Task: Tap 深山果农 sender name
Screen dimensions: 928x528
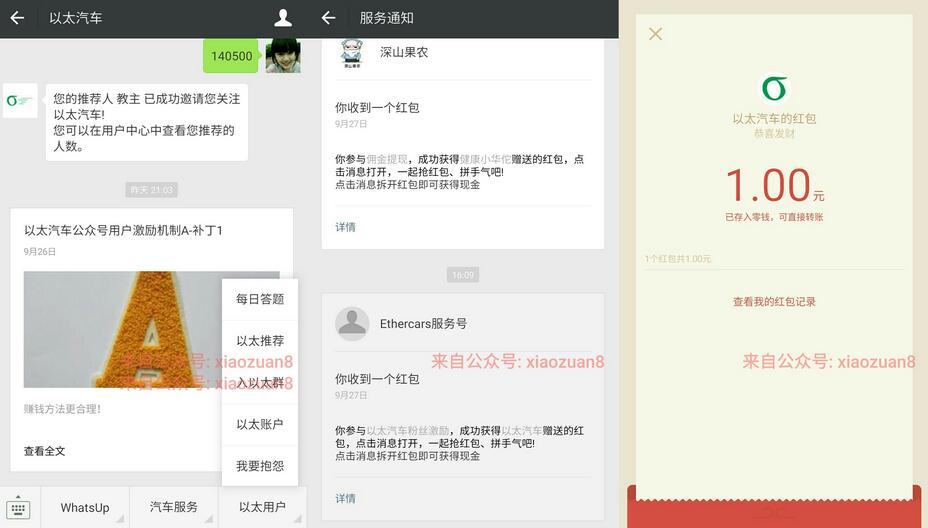Action: coord(404,52)
